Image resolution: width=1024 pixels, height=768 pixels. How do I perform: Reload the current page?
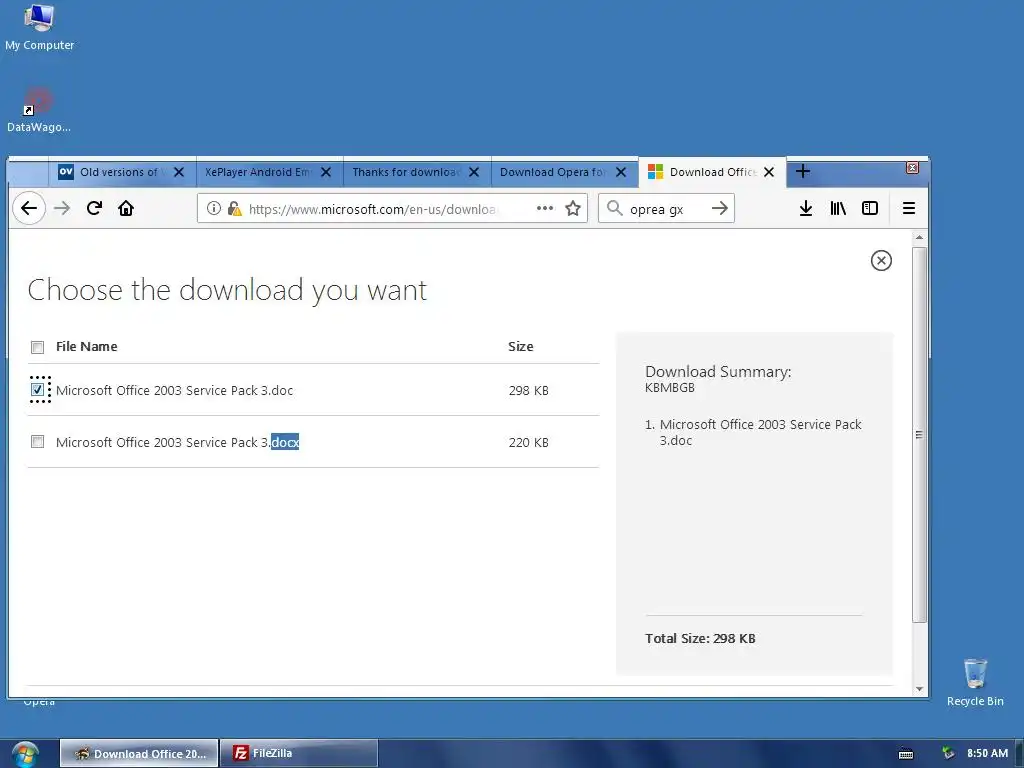pyautogui.click(x=94, y=208)
